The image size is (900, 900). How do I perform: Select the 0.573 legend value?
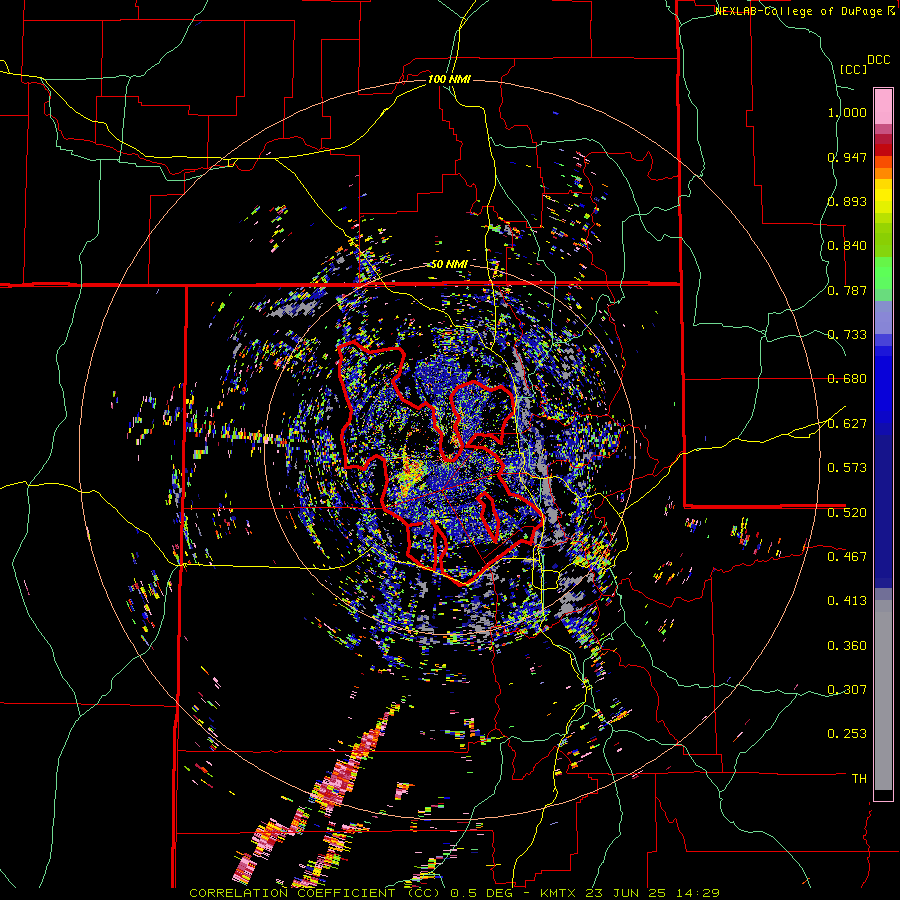[847, 468]
